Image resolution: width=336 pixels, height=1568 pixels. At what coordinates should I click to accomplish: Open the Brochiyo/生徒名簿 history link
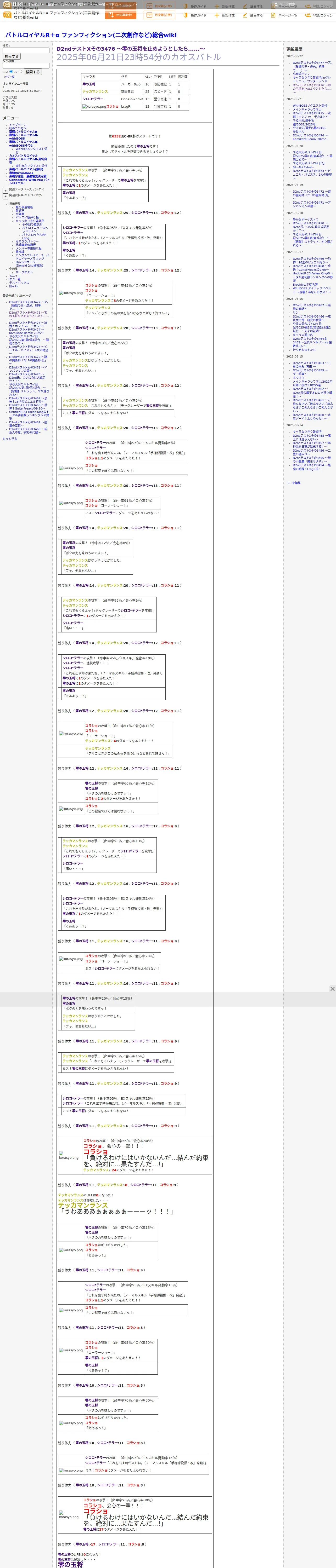tap(305, 284)
